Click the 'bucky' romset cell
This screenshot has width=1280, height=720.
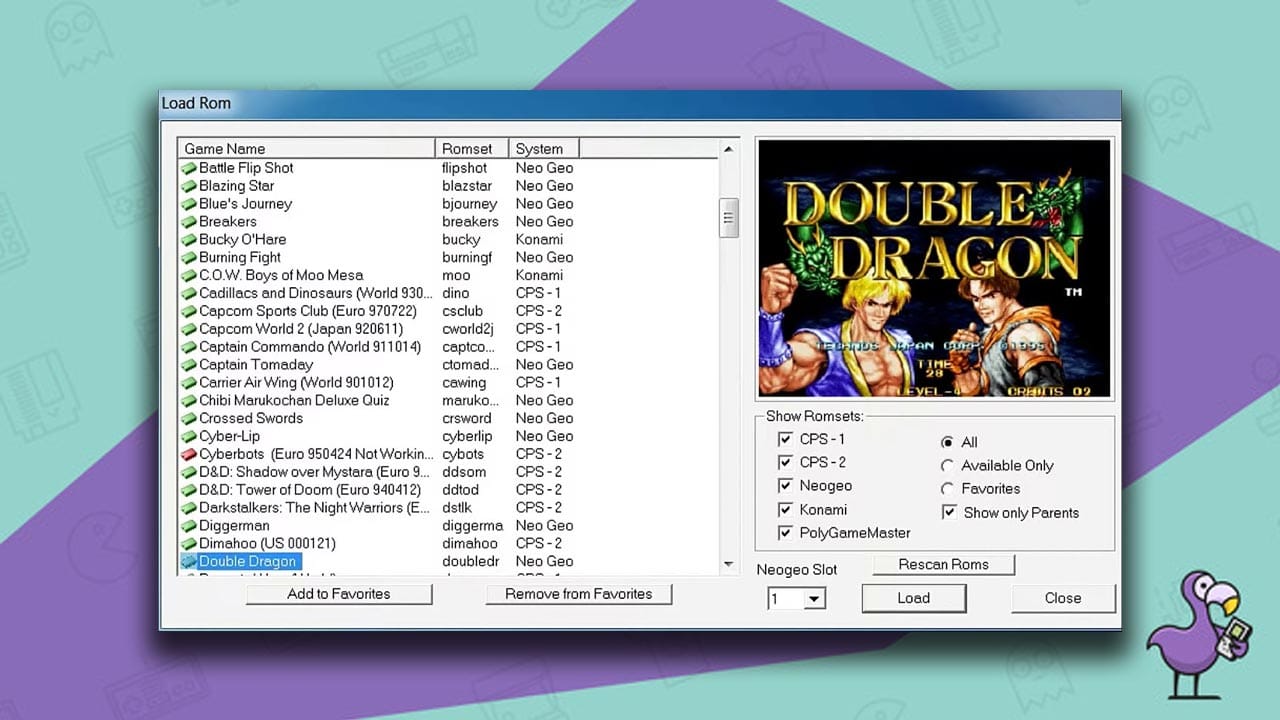pos(461,240)
